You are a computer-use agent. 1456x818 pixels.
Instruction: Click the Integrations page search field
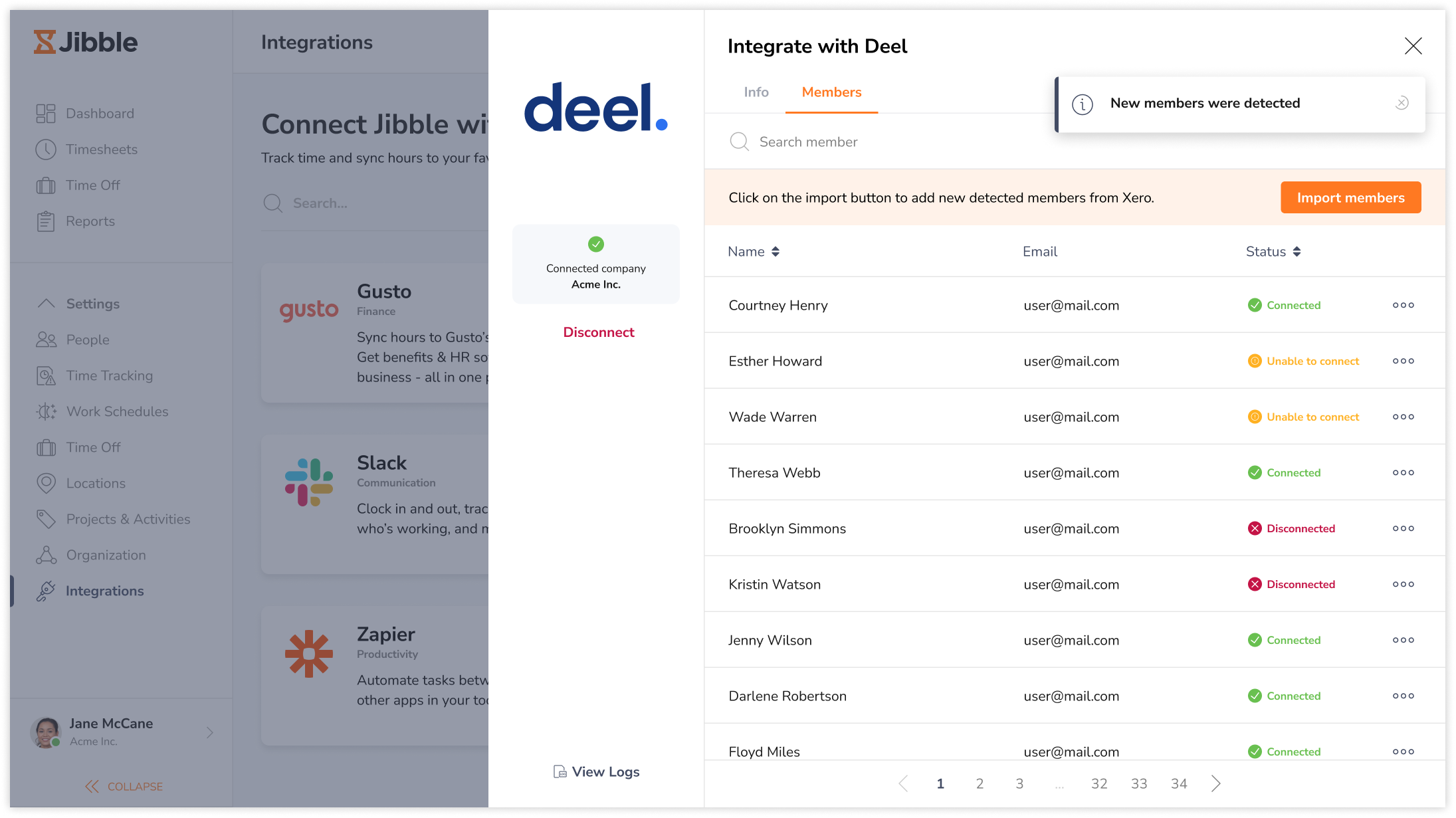[x=374, y=203]
